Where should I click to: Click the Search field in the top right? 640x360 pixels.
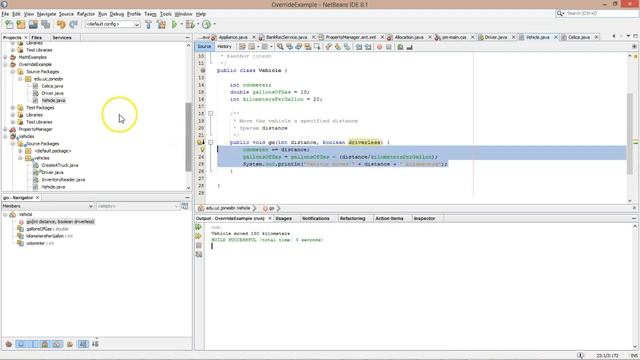597,13
